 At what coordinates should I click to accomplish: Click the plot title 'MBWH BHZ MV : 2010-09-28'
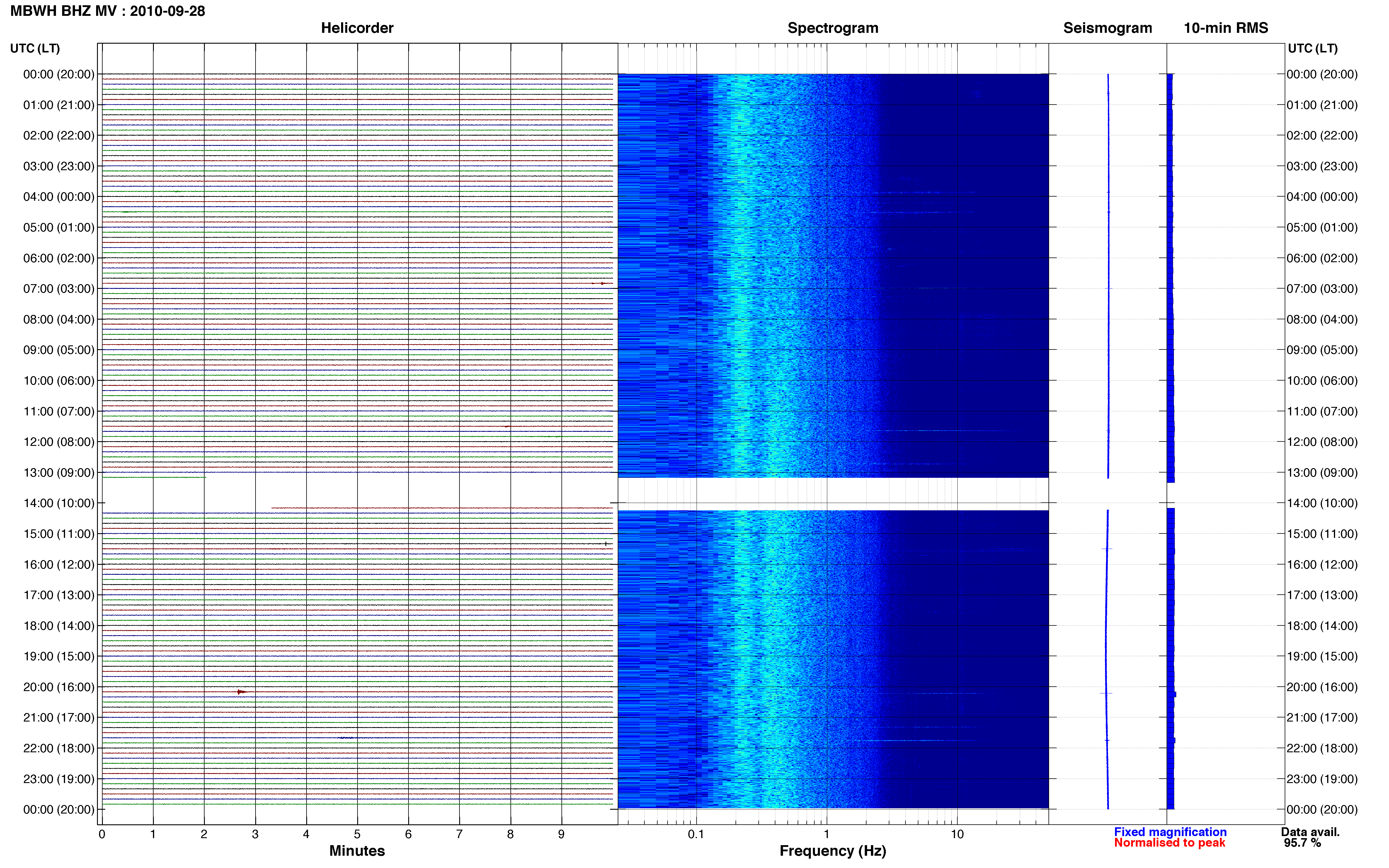point(107,11)
